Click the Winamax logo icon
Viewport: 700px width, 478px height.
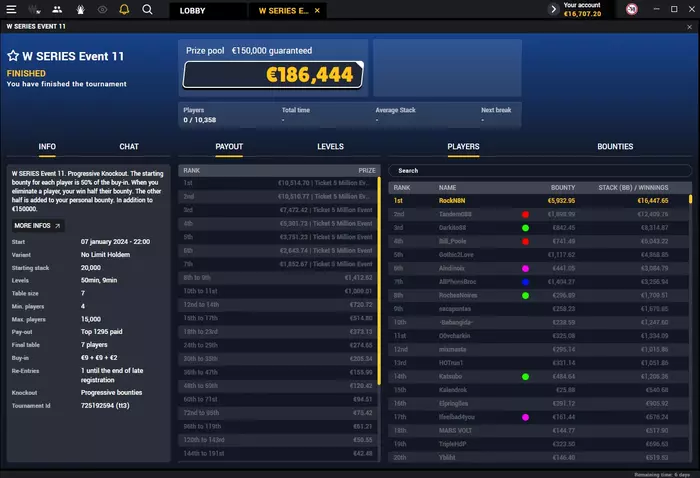click(x=34, y=9)
